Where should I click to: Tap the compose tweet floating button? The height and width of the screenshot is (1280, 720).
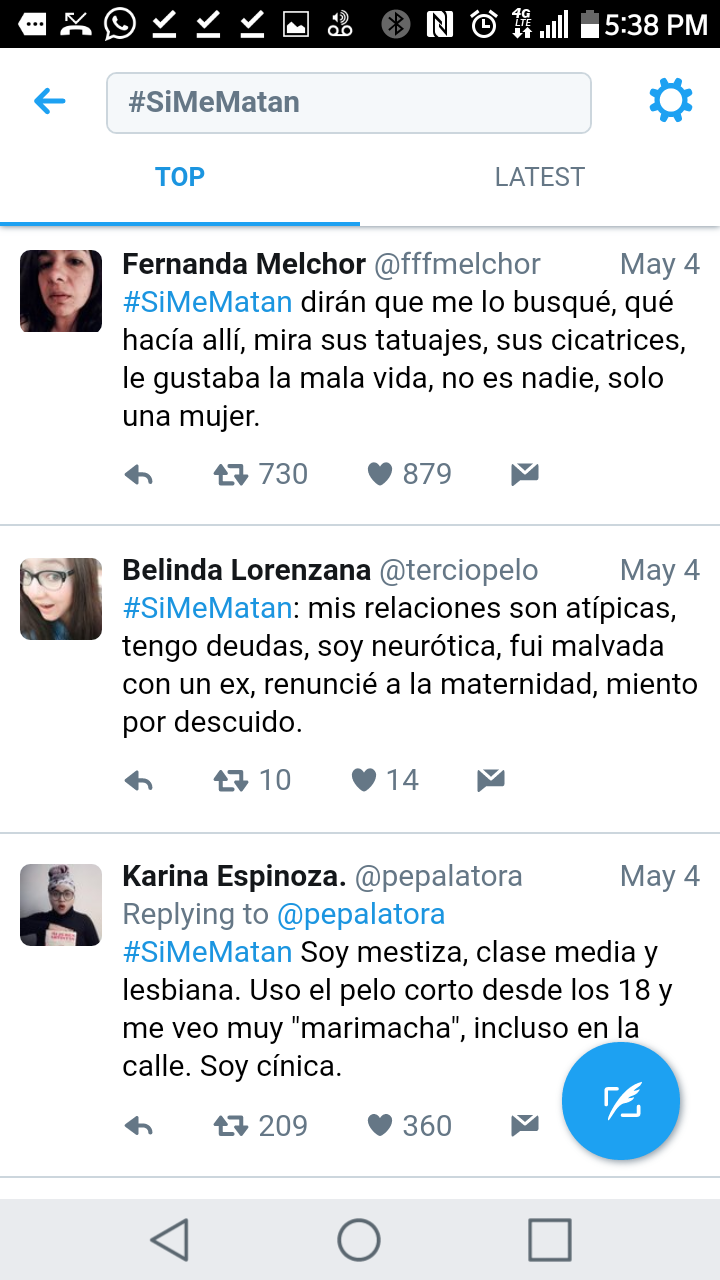point(621,1101)
